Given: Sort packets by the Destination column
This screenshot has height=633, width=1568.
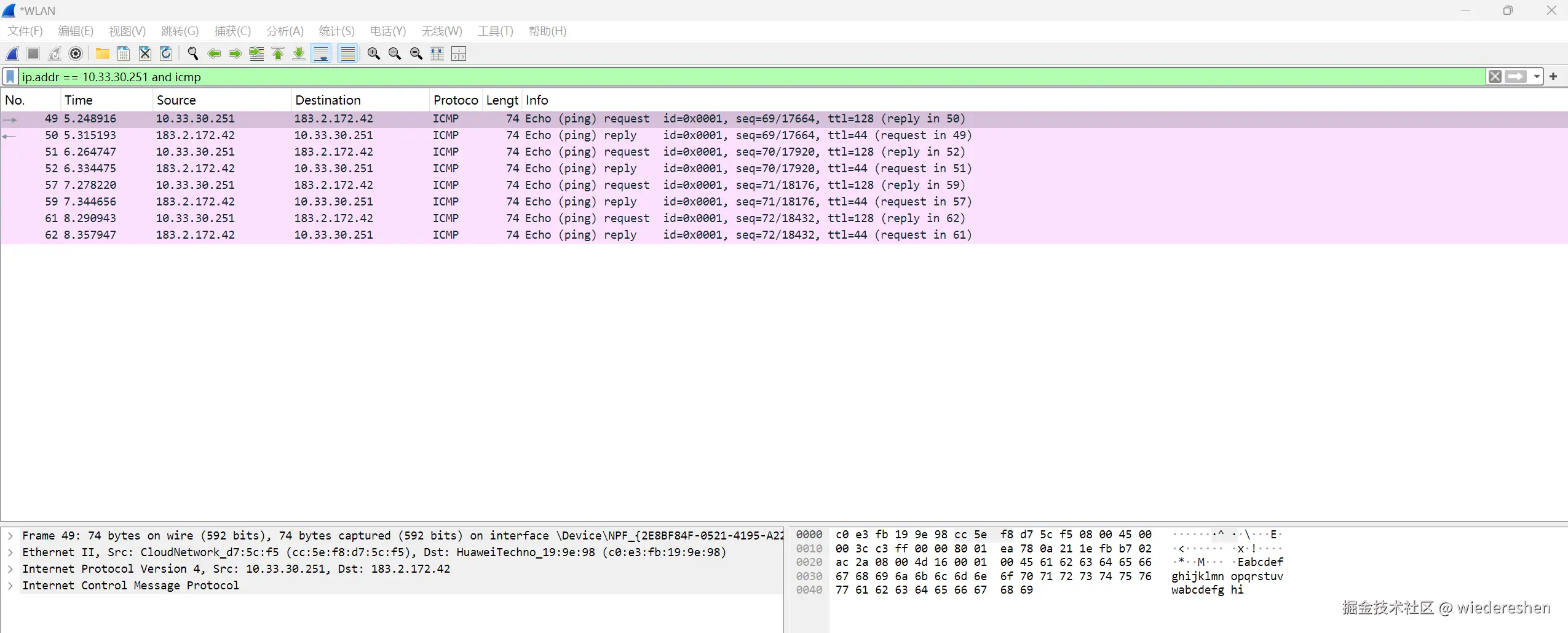Looking at the screenshot, I should pyautogui.click(x=360, y=100).
